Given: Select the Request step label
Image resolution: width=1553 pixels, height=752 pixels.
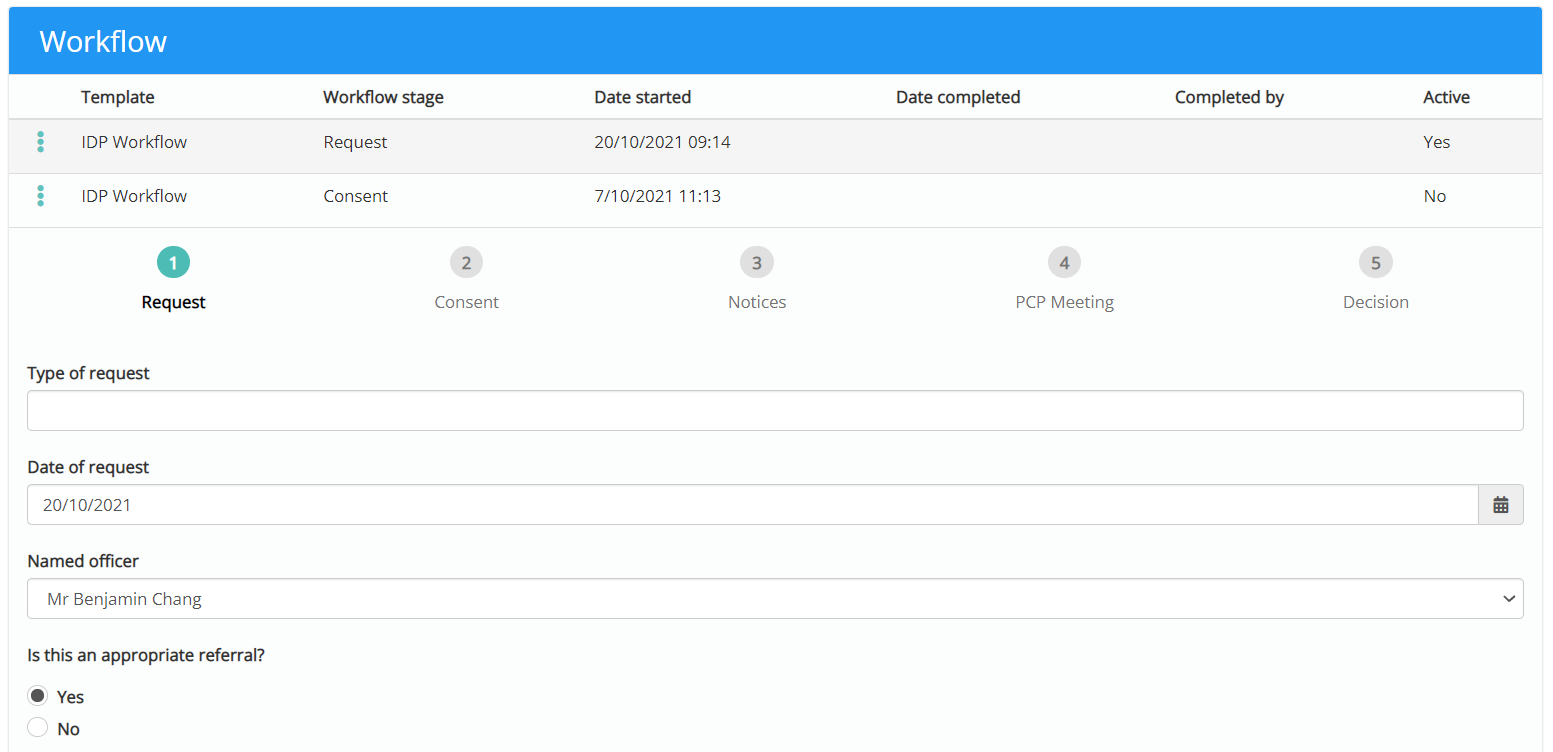Looking at the screenshot, I should coord(173,302).
